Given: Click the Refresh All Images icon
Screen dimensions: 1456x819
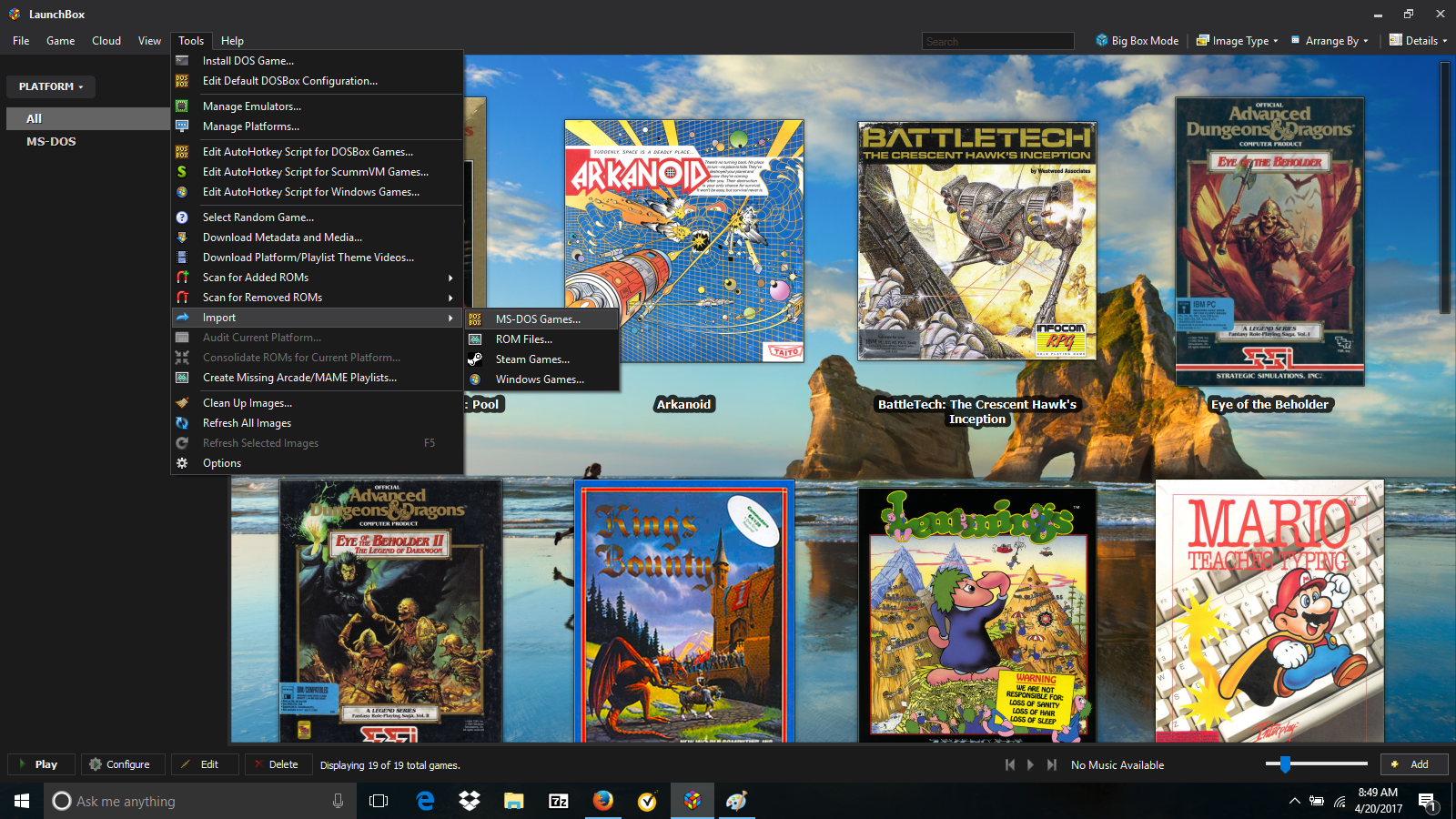Looking at the screenshot, I should [182, 423].
